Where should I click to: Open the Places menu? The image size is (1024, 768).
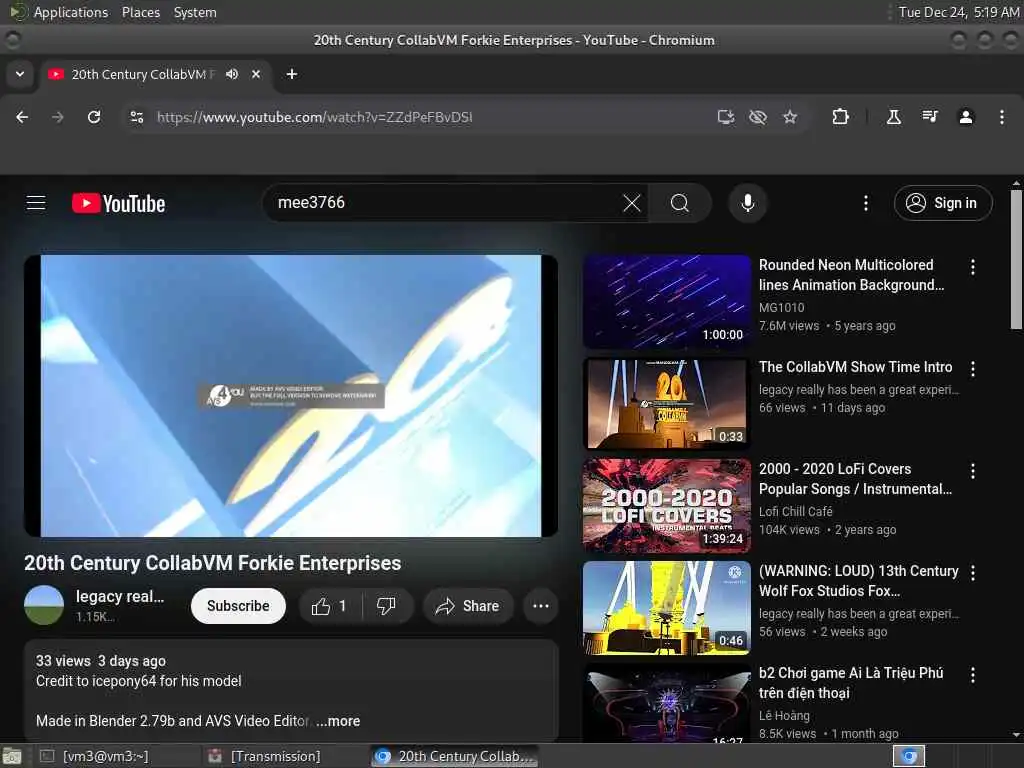coord(140,12)
